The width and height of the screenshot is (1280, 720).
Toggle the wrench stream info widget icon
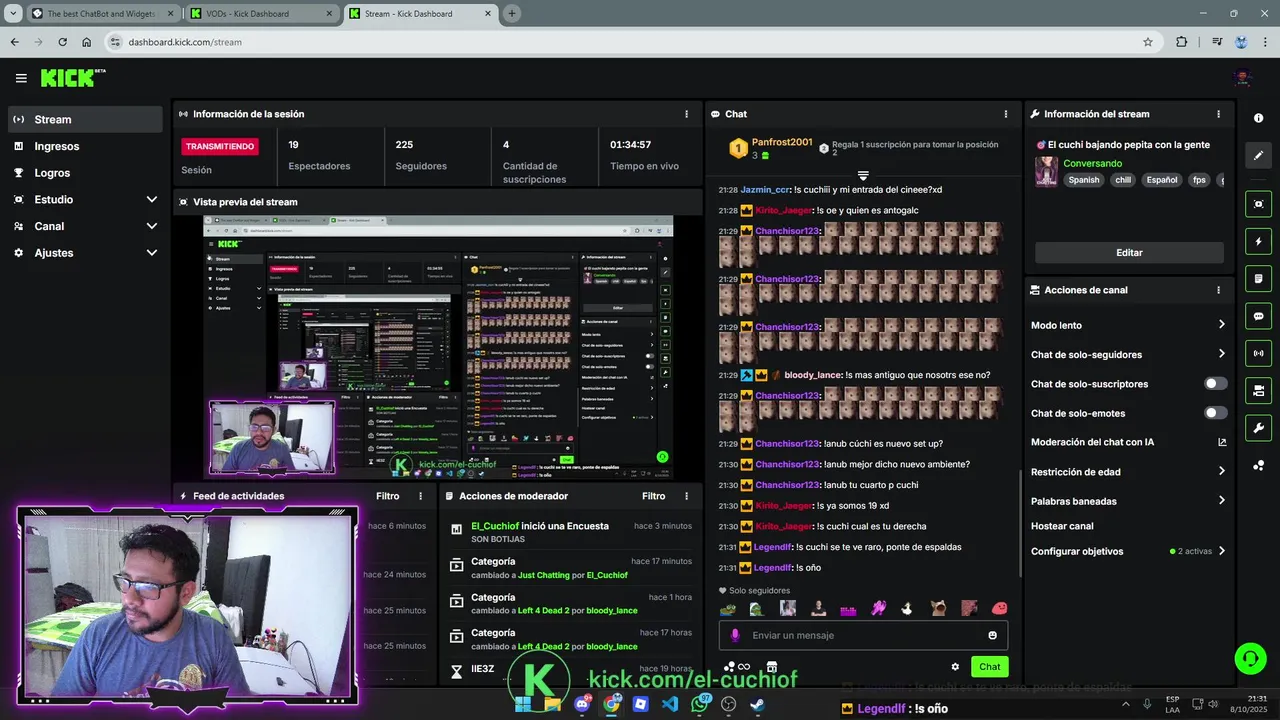tap(1258, 428)
